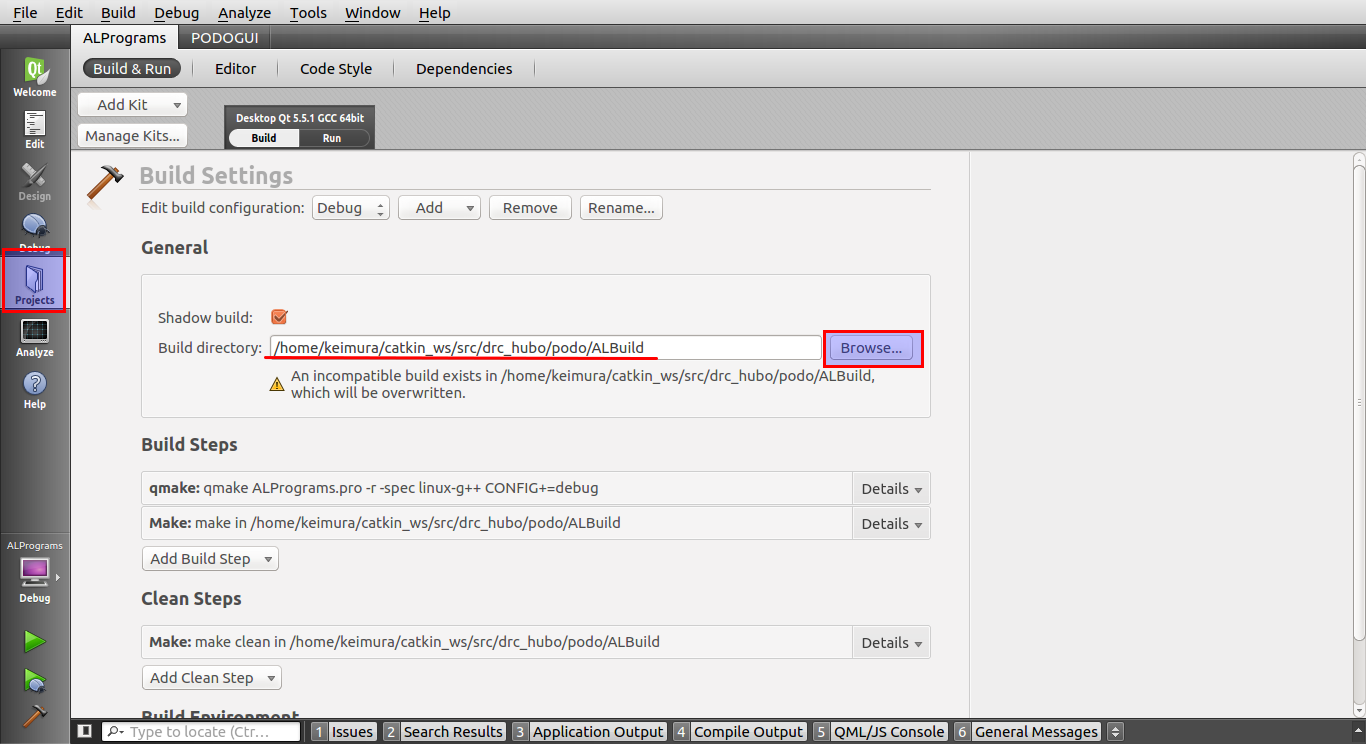Open the Add Build Step dropdown

pyautogui.click(x=210, y=559)
